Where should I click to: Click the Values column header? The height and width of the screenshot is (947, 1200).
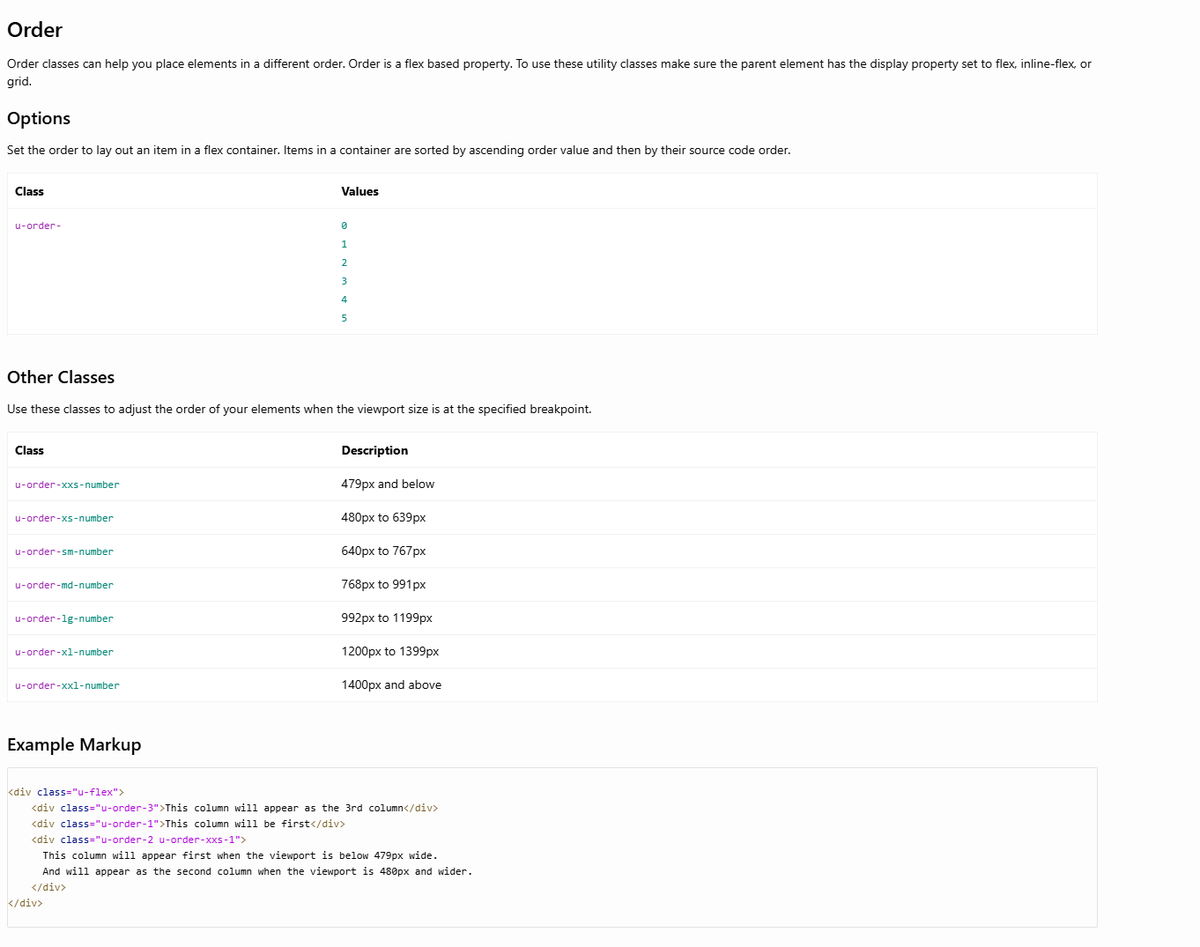[x=360, y=191]
